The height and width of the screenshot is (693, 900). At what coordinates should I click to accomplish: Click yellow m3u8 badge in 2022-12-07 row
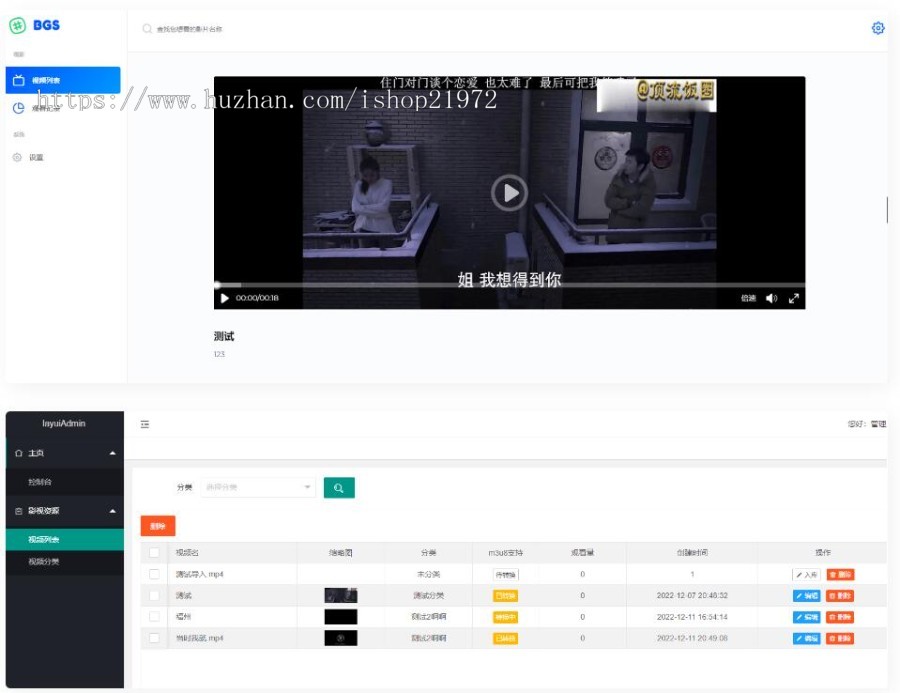coord(505,595)
